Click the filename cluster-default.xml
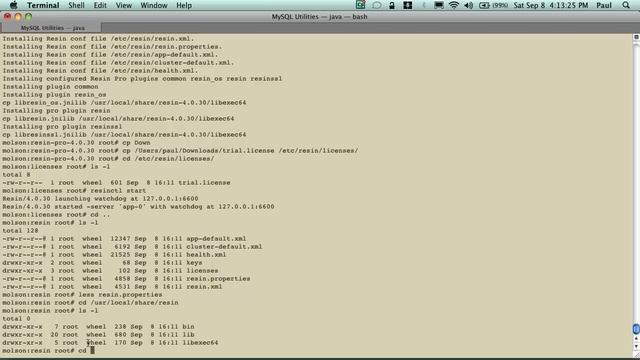Viewport: 640px width, 360px height. tap(224, 247)
